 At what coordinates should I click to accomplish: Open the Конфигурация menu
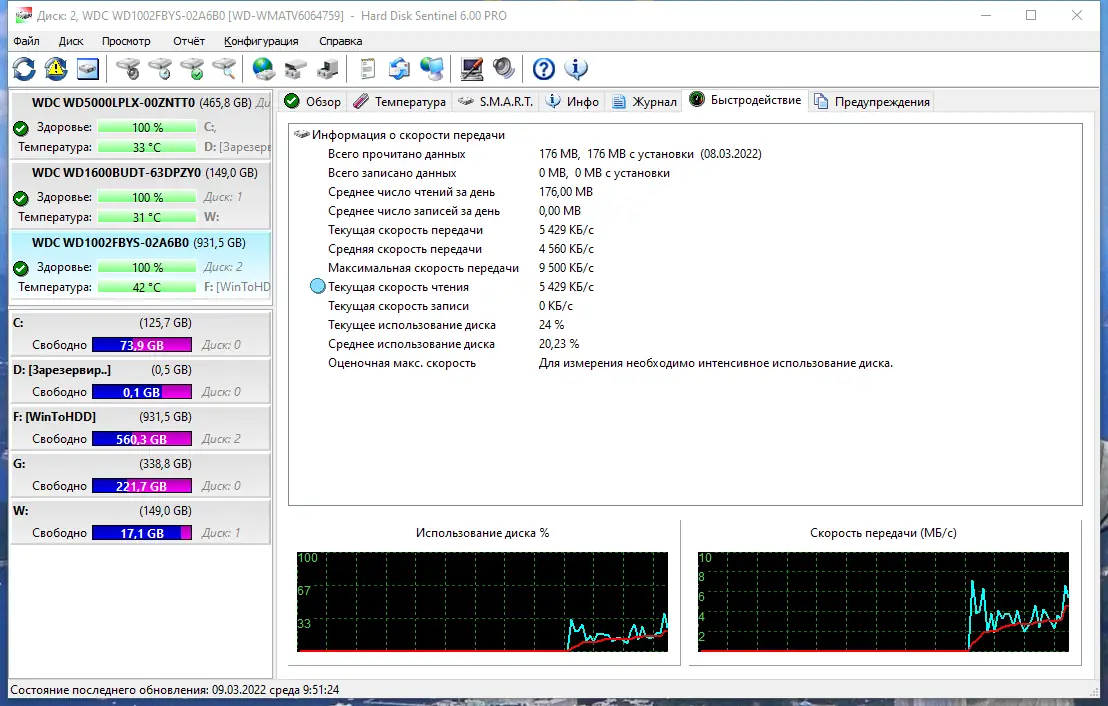pos(261,41)
